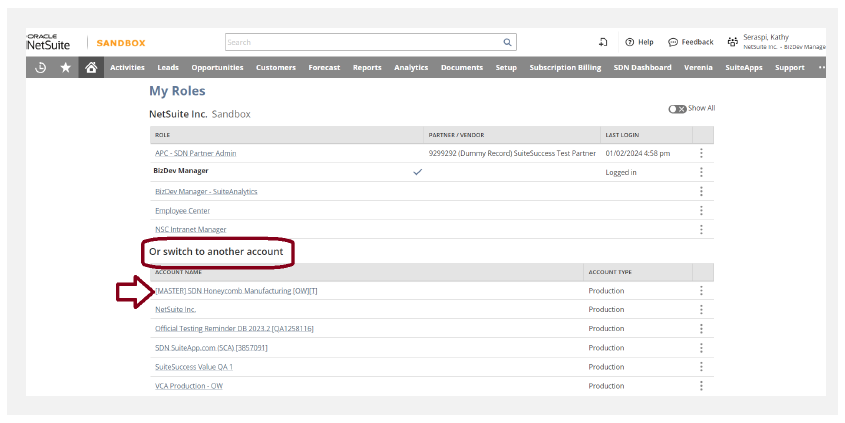Image resolution: width=845 pixels, height=423 pixels.
Task: Open options menu for the Employee Center row
Action: tap(701, 210)
